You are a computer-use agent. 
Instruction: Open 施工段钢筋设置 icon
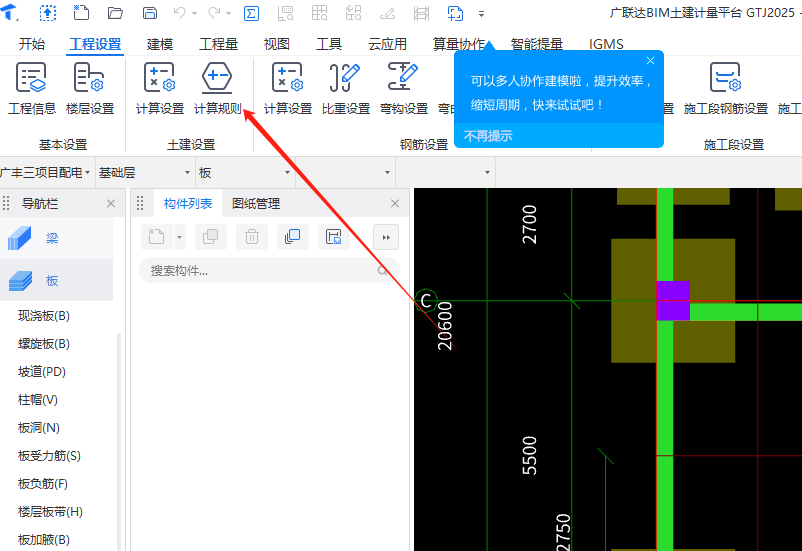point(726,88)
